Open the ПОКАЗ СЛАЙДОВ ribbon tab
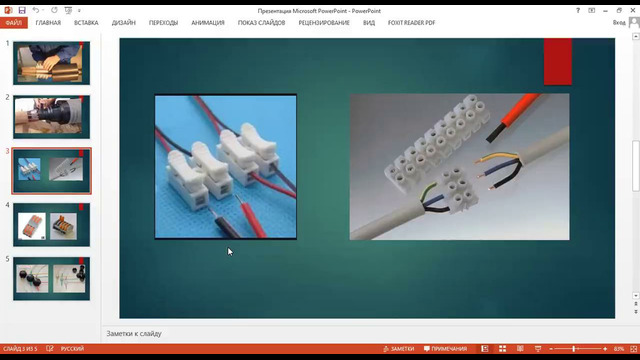The width and height of the screenshot is (640, 360). coord(261,23)
